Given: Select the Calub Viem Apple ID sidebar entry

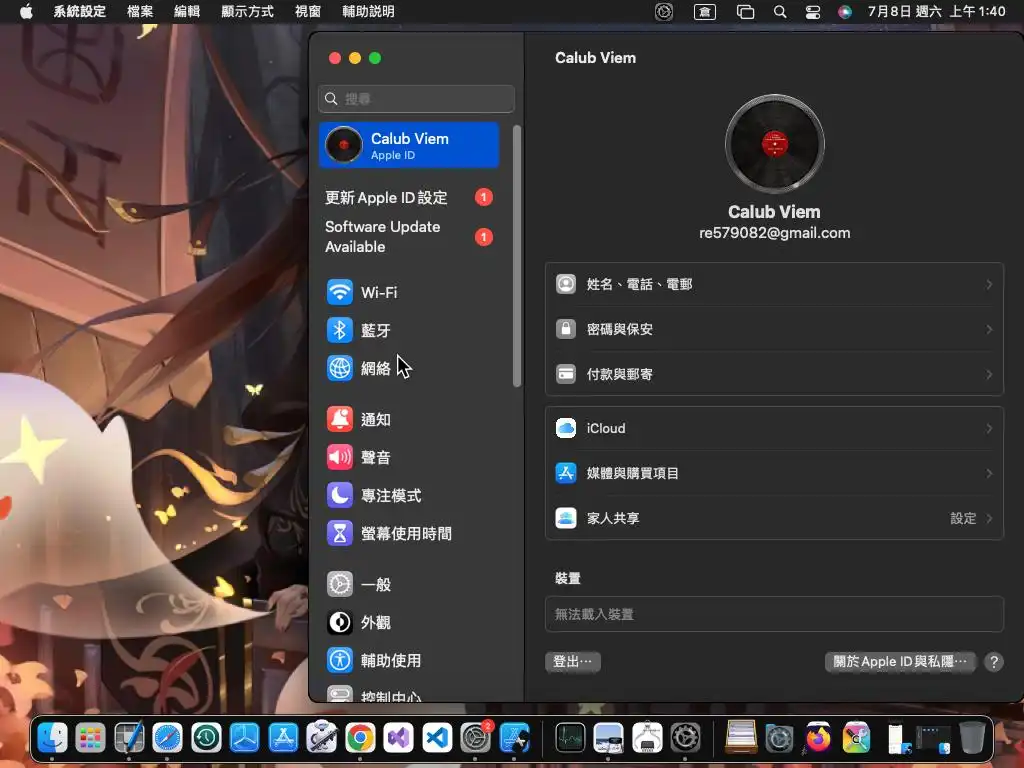Looking at the screenshot, I should coord(409,145).
